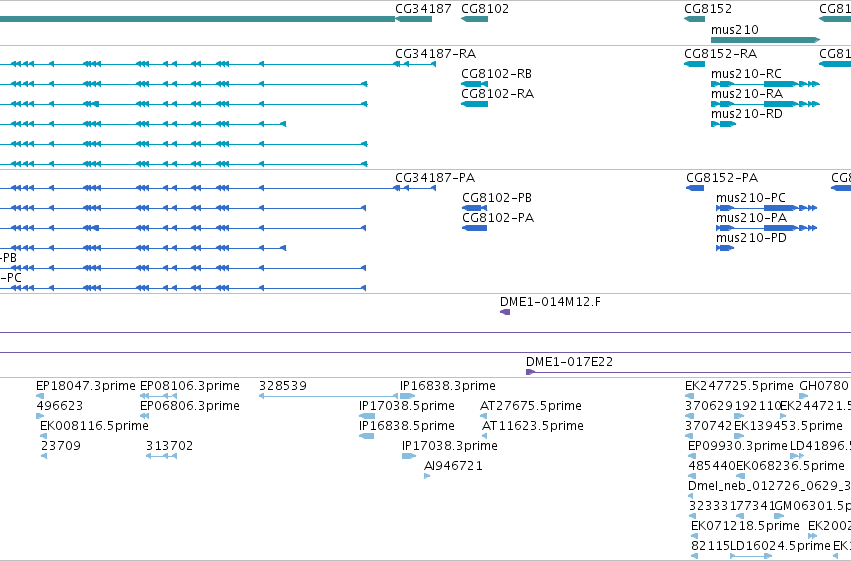Click the CG8152-RA transcript arrow

click(694, 64)
